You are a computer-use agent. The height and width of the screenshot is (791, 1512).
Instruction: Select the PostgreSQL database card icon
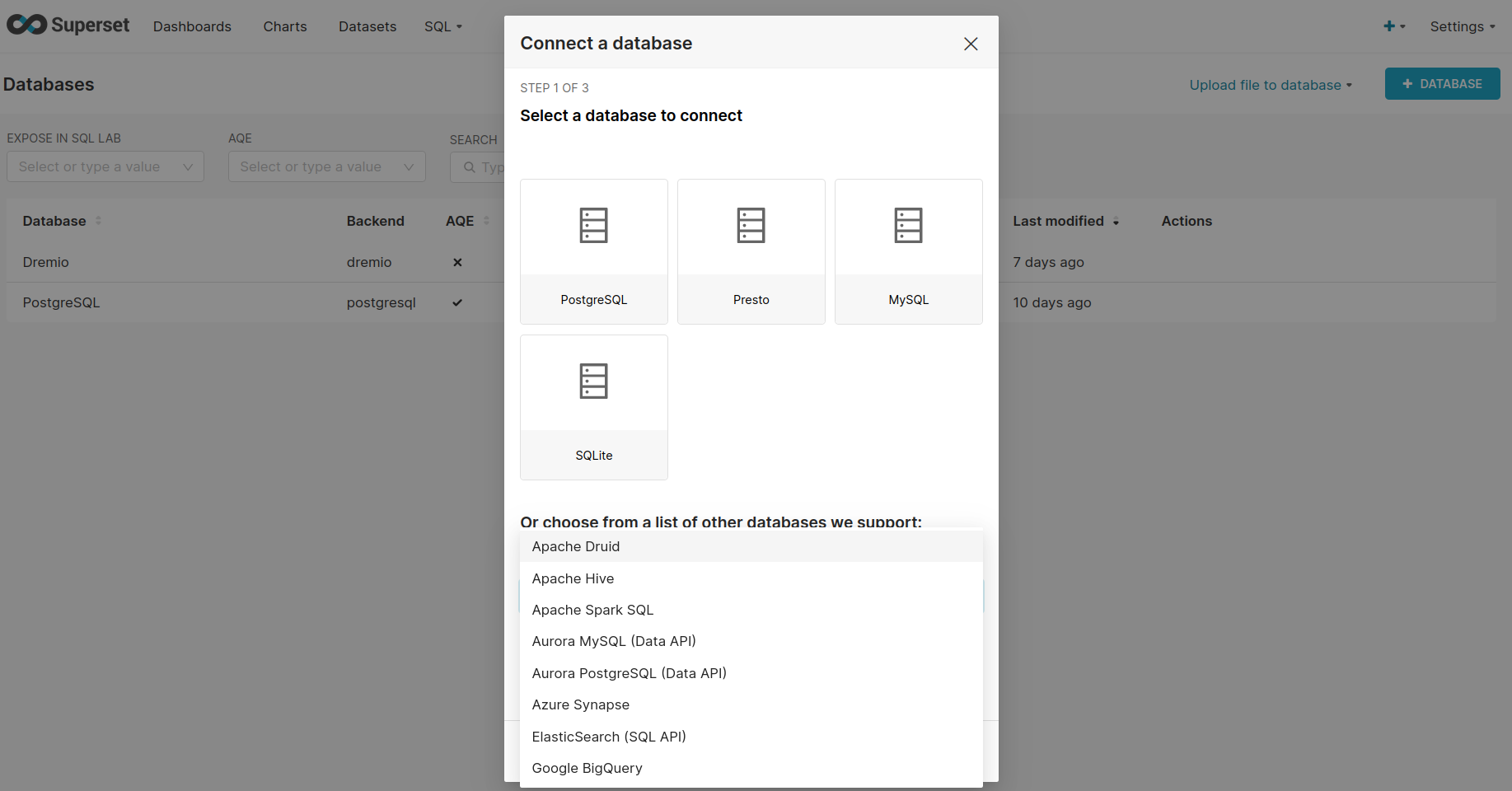click(593, 226)
